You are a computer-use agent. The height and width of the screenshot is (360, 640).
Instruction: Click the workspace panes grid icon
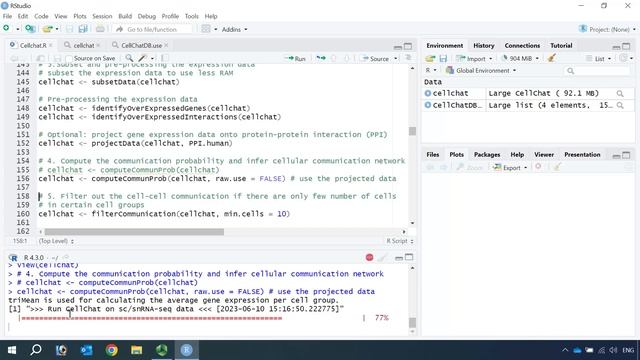pos(206,29)
